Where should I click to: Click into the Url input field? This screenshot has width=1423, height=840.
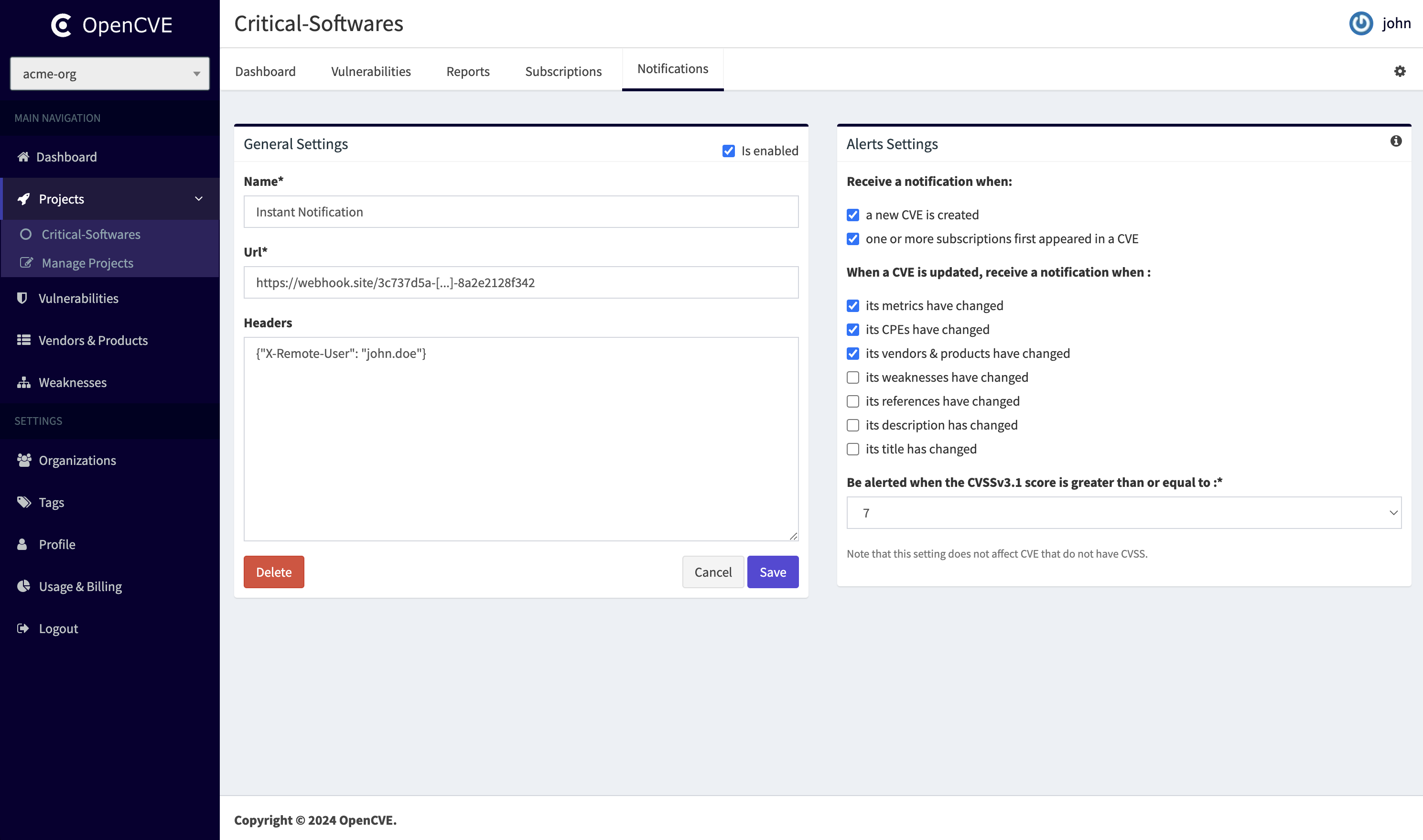pos(521,282)
